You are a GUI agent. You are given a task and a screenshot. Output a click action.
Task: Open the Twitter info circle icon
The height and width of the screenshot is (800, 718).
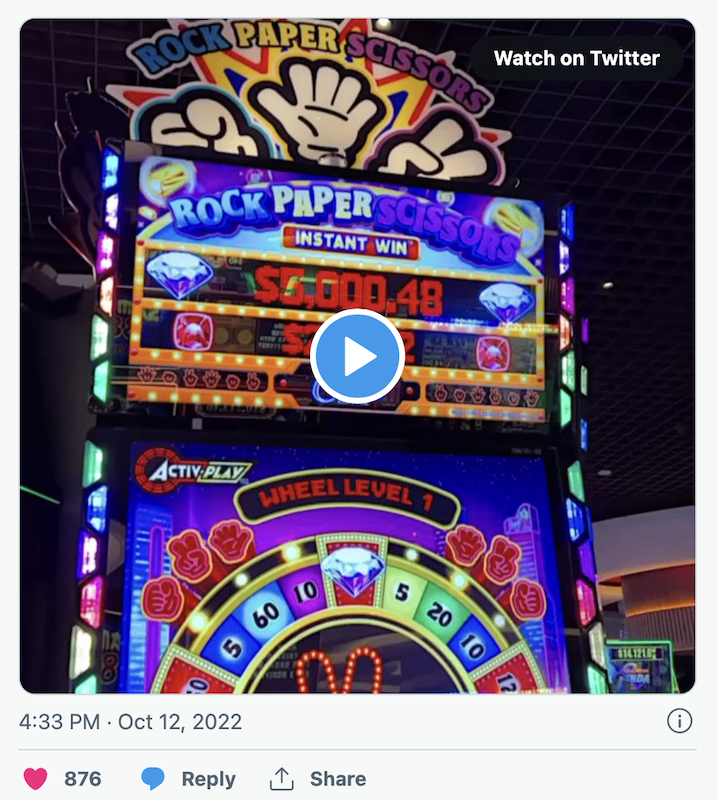pyautogui.click(x=679, y=721)
